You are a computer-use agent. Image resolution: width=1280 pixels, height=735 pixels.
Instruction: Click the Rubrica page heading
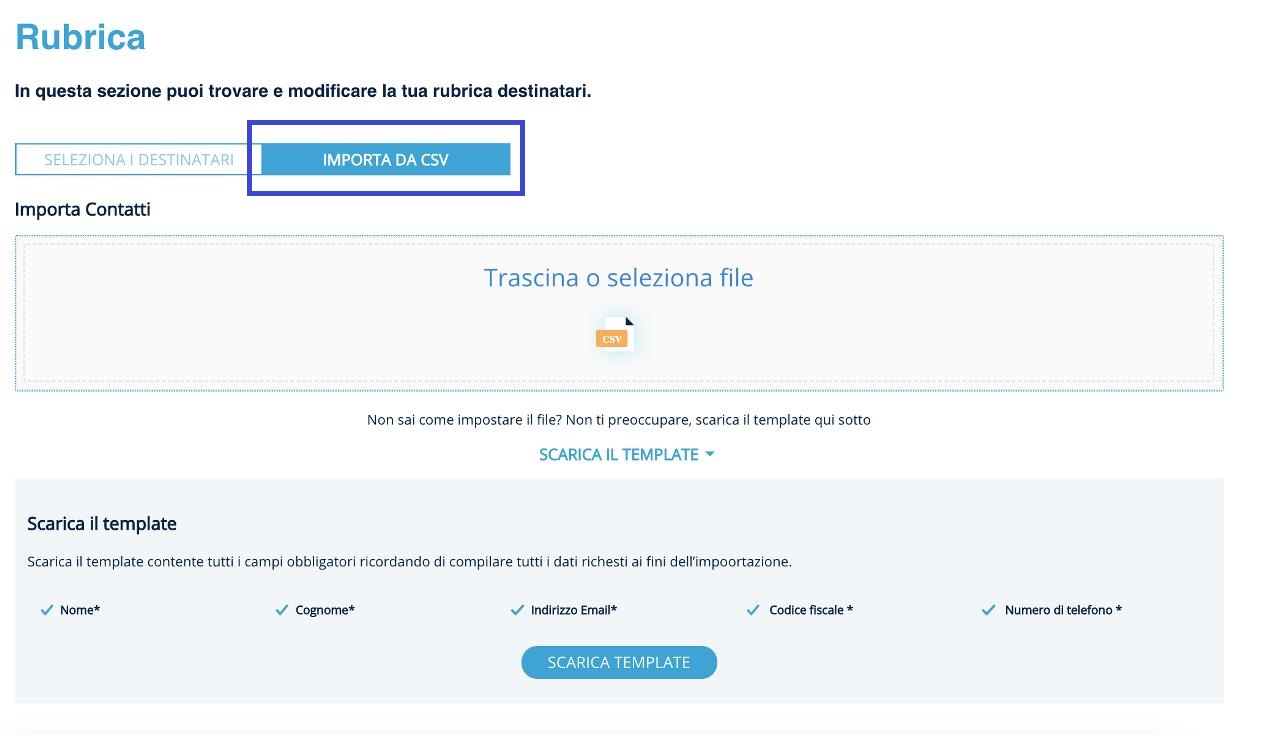80,37
